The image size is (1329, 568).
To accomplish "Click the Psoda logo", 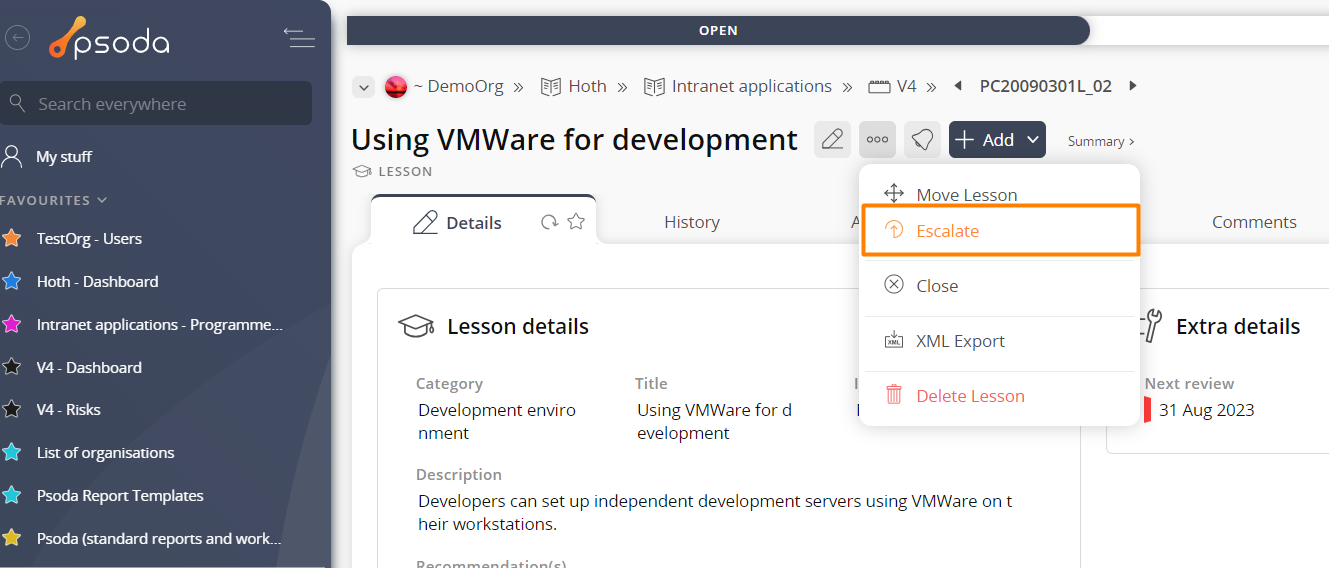I will point(110,38).
